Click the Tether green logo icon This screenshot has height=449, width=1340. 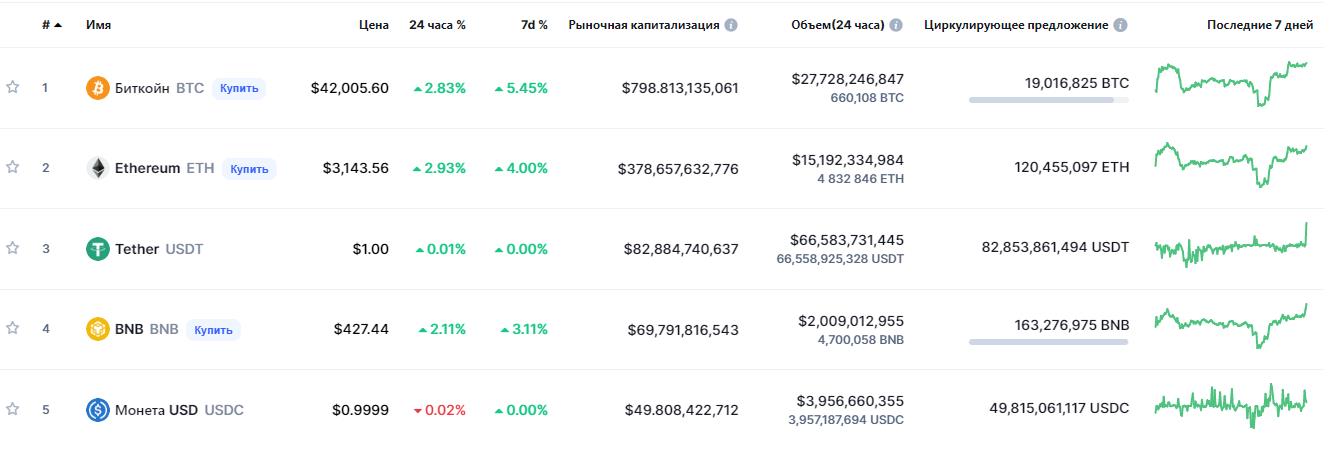pyautogui.click(x=97, y=249)
